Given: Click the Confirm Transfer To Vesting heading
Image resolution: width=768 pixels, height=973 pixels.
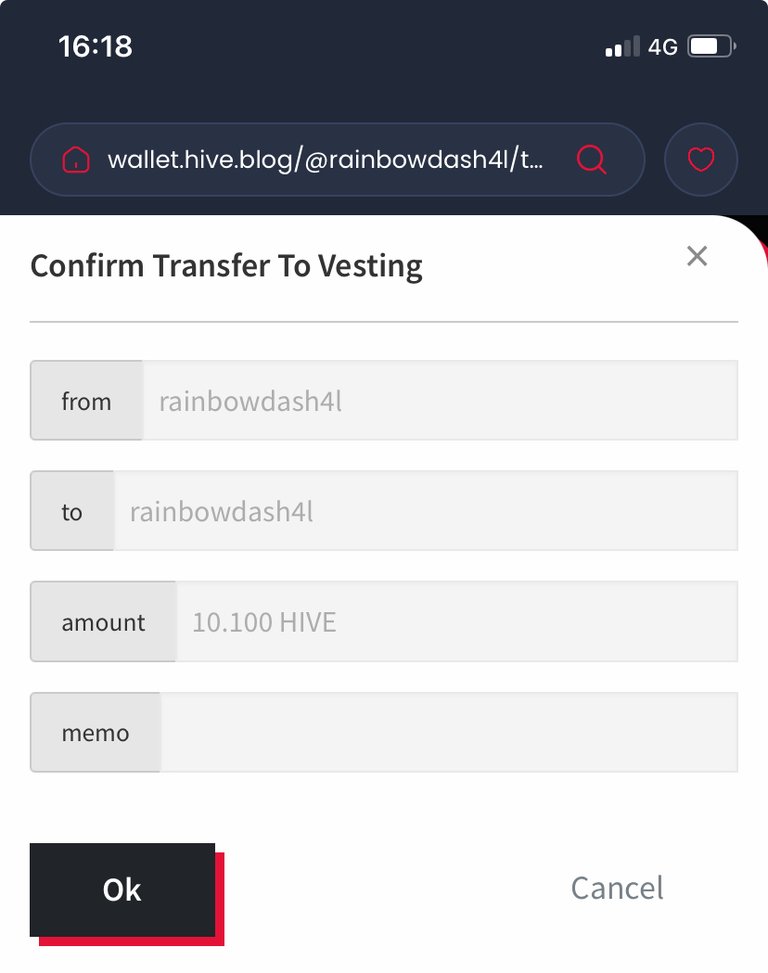Looking at the screenshot, I should pyautogui.click(x=226, y=266).
